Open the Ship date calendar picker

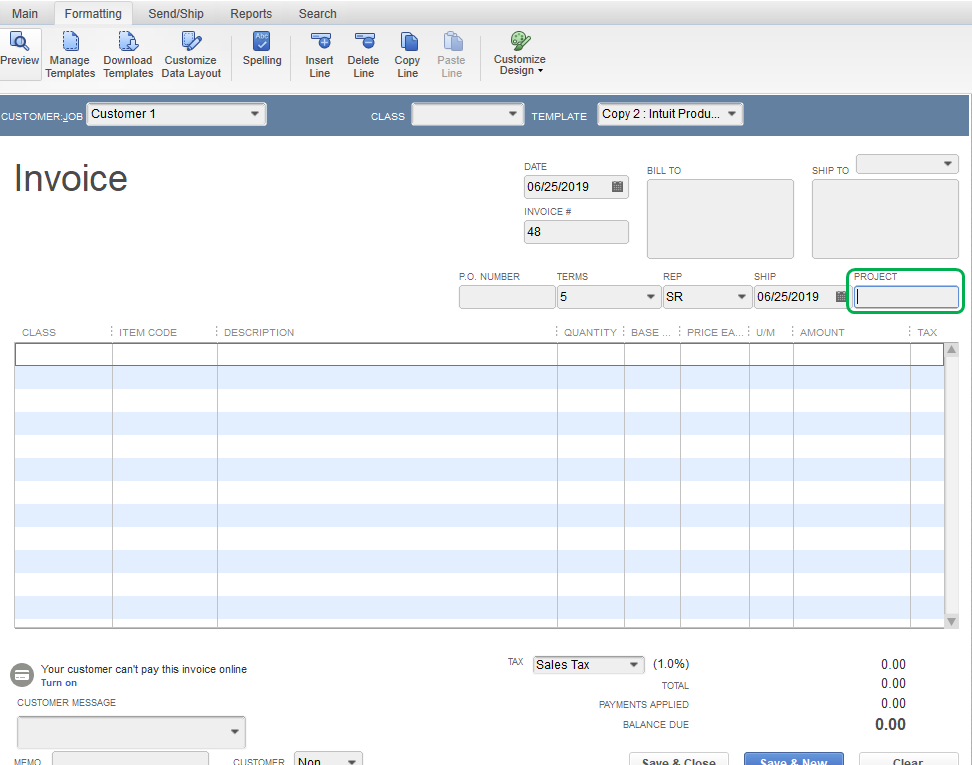[841, 296]
